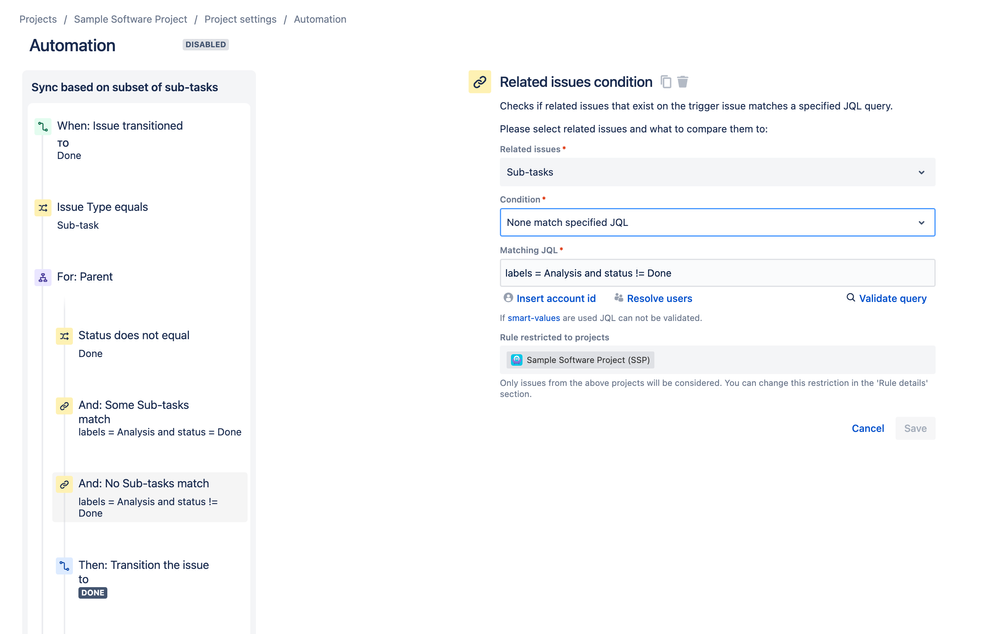
Task: Click the Done value under Status does not equal
Action: coord(90,354)
